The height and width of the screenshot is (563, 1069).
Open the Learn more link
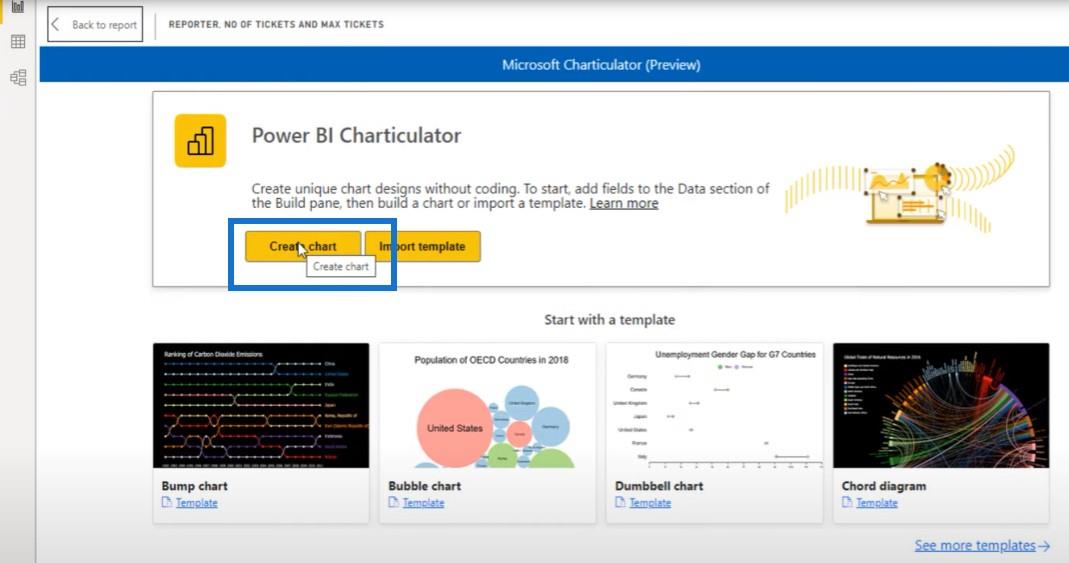coord(624,203)
